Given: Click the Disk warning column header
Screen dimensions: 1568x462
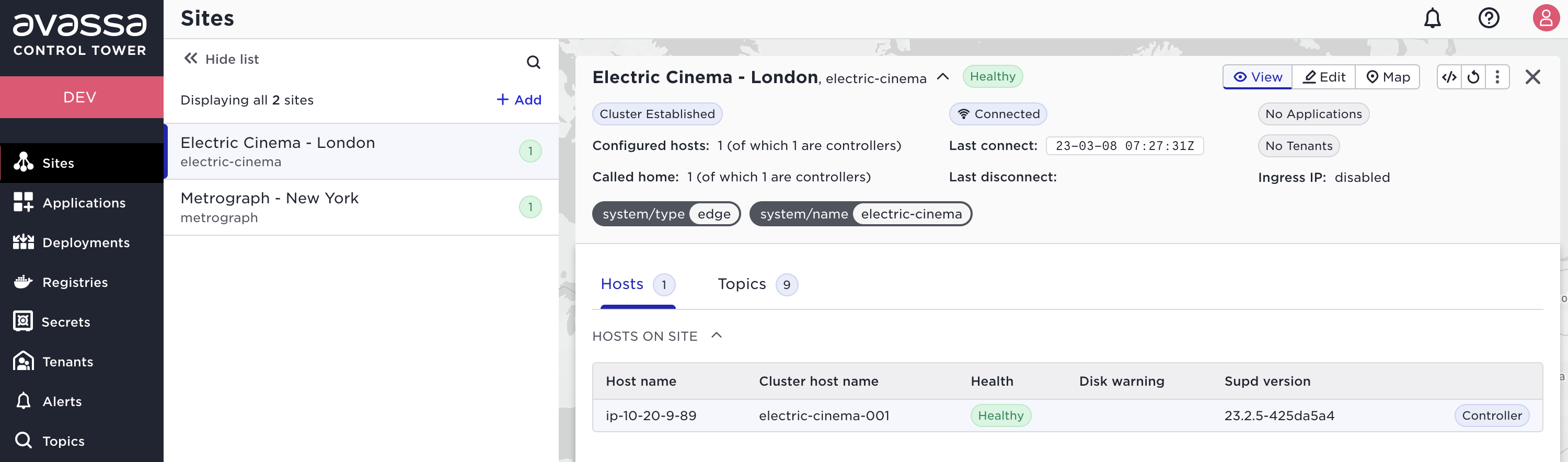Looking at the screenshot, I should click(1121, 381).
